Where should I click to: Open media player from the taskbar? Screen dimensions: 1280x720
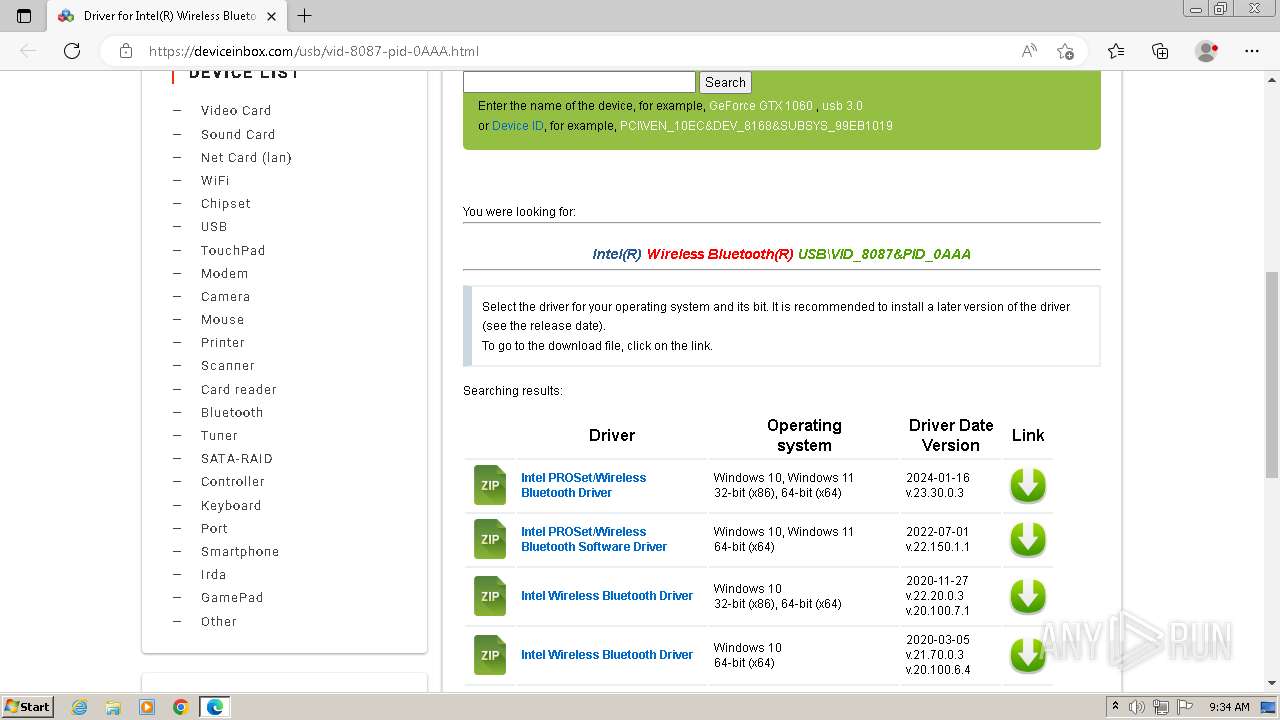pyautogui.click(x=147, y=707)
